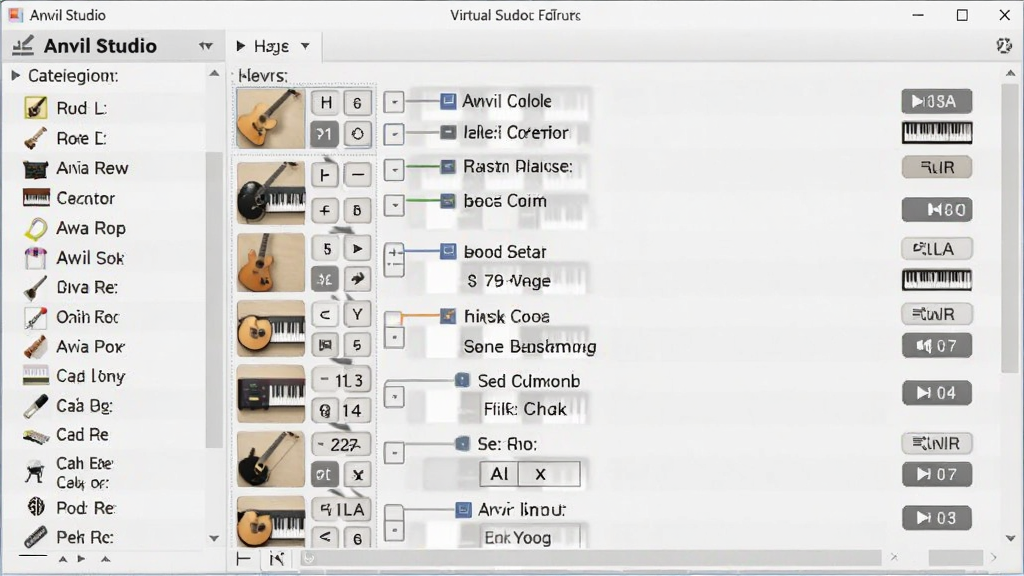The width and height of the screenshot is (1024, 576).
Task: Collapse the bocs Coim row
Action: [x=394, y=205]
